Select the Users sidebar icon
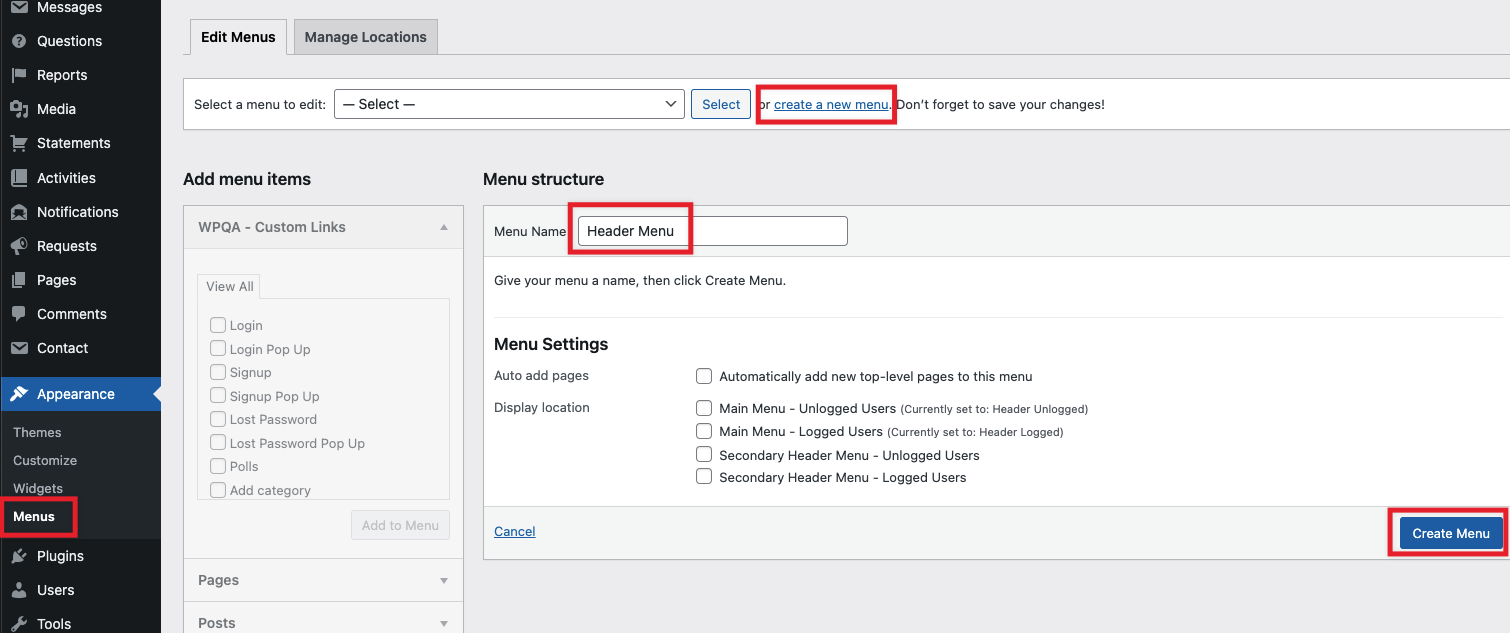 pyautogui.click(x=18, y=590)
